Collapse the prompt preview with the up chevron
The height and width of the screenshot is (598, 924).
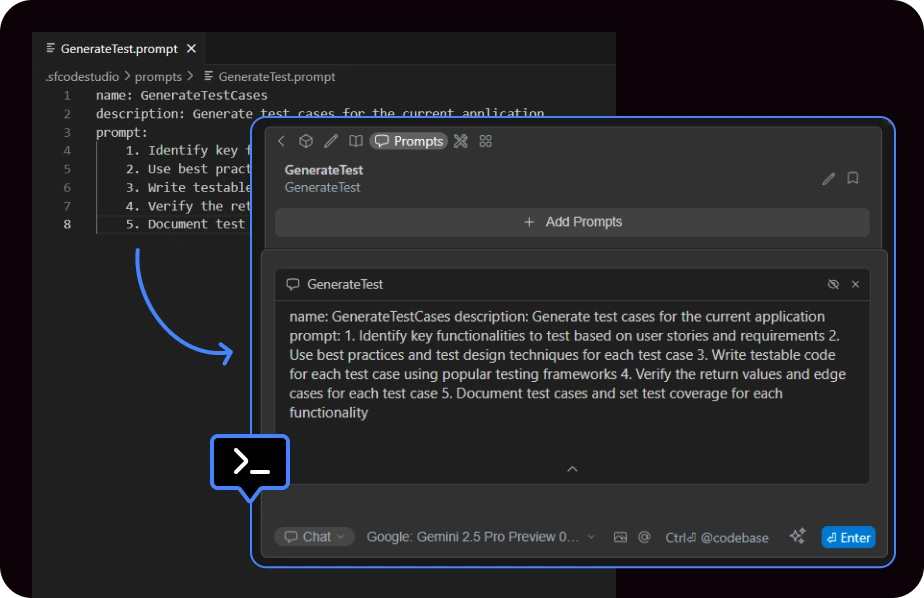pyautogui.click(x=572, y=468)
